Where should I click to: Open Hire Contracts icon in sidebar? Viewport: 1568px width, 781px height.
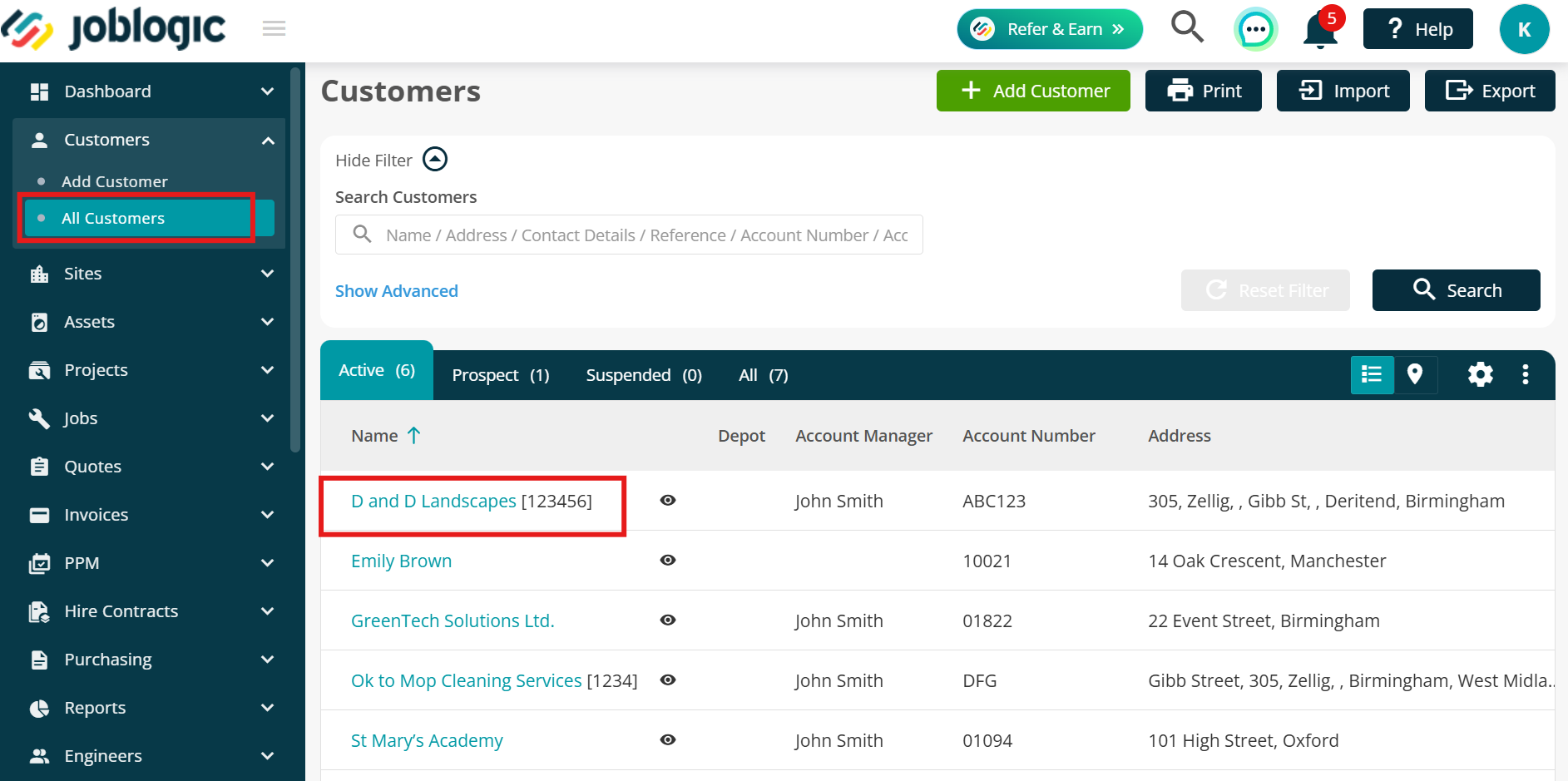(39, 611)
